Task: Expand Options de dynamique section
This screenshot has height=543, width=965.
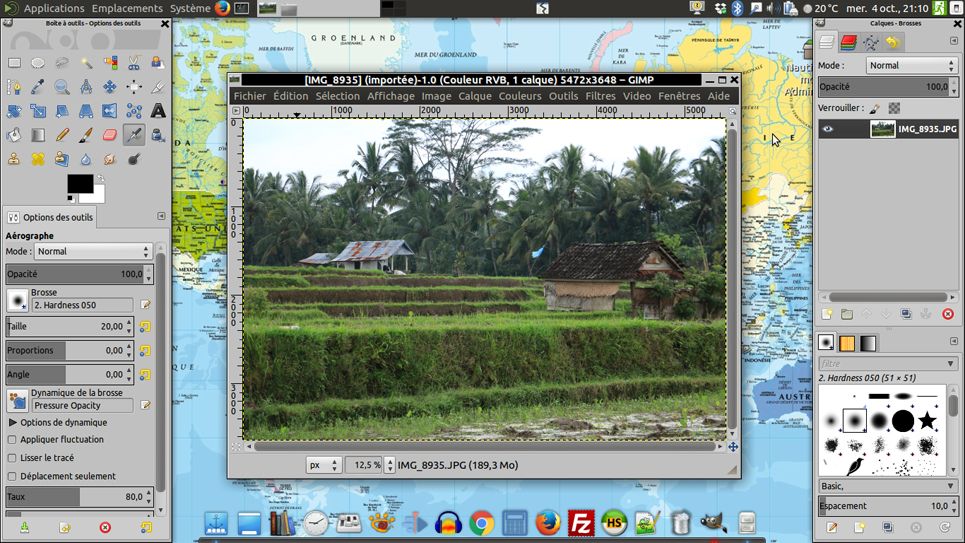Action: click(x=13, y=422)
